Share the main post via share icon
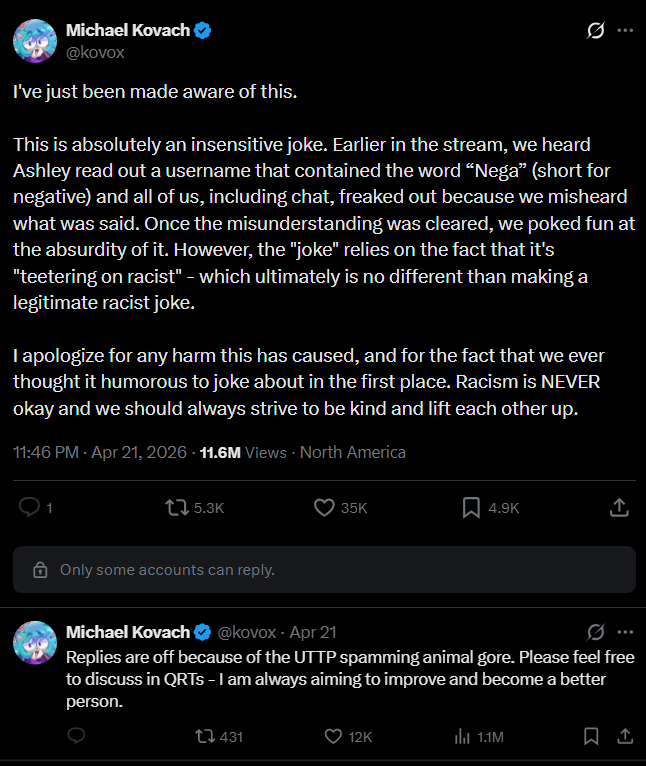646x766 pixels. point(619,508)
